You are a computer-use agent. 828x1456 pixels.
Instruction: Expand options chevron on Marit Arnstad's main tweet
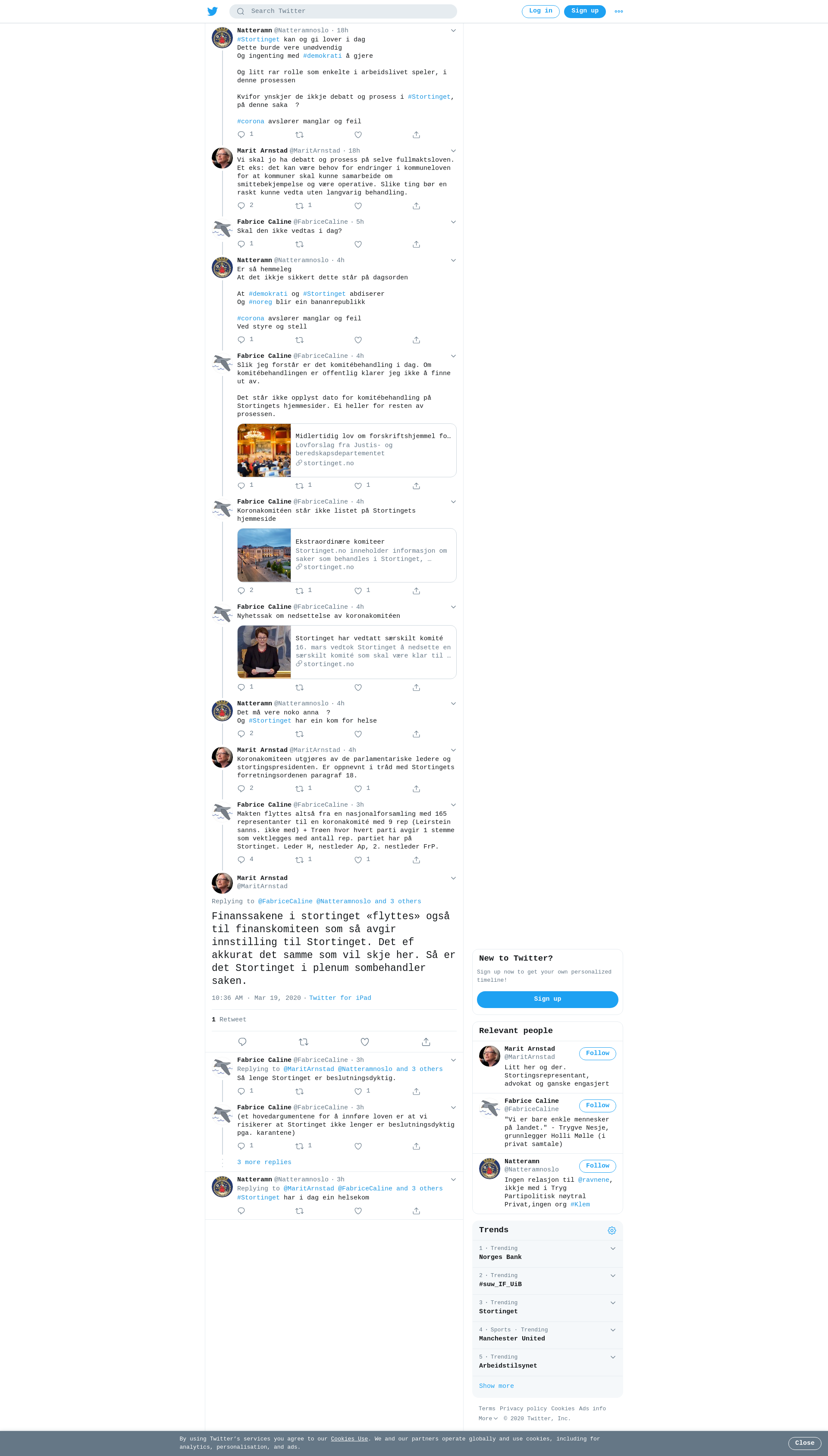tap(453, 878)
